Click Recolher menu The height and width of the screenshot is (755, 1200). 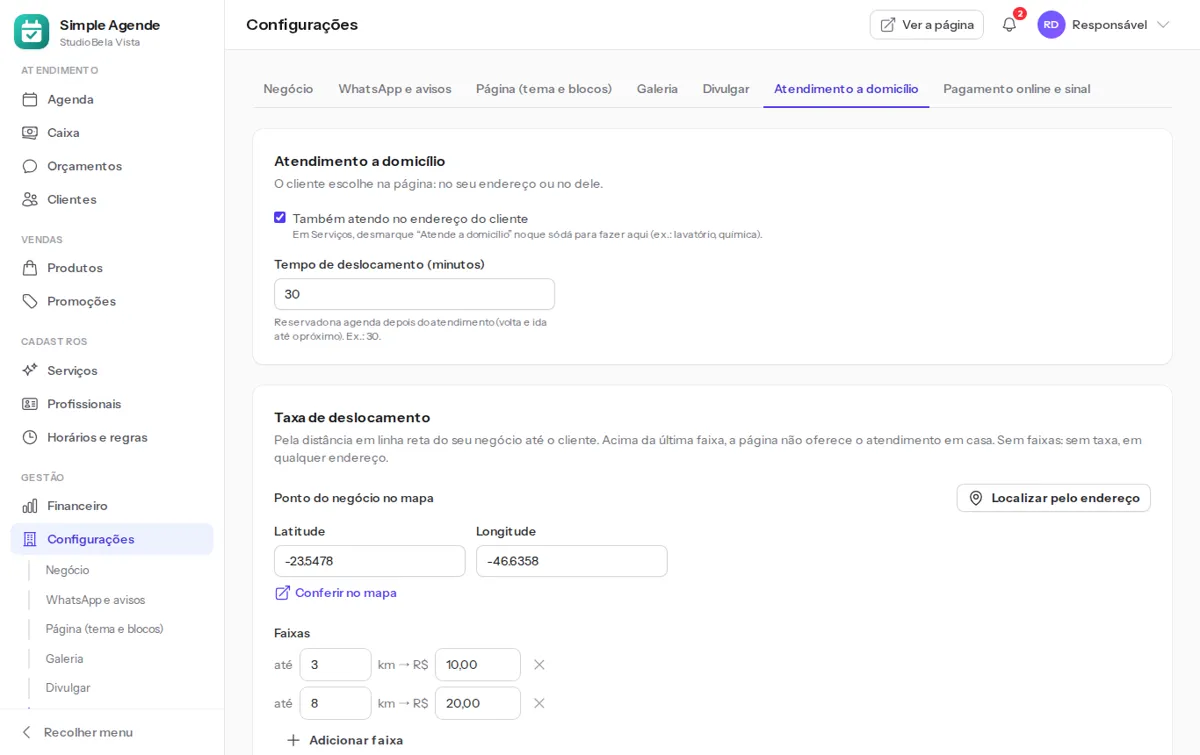click(x=76, y=732)
